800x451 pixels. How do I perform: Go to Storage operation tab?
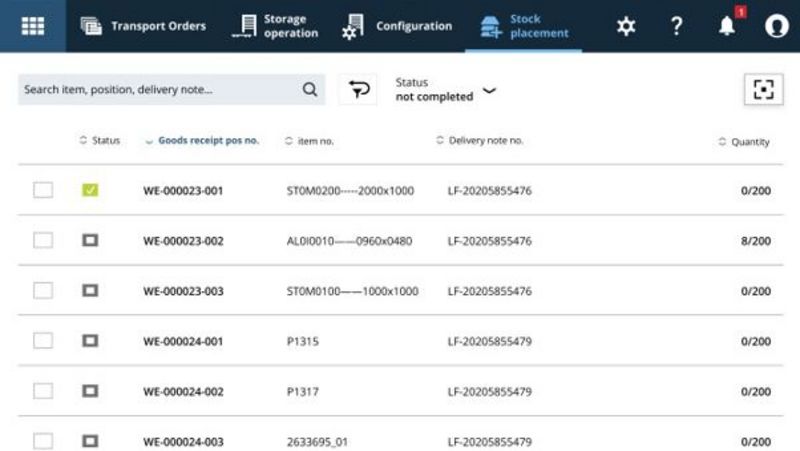[x=276, y=26]
